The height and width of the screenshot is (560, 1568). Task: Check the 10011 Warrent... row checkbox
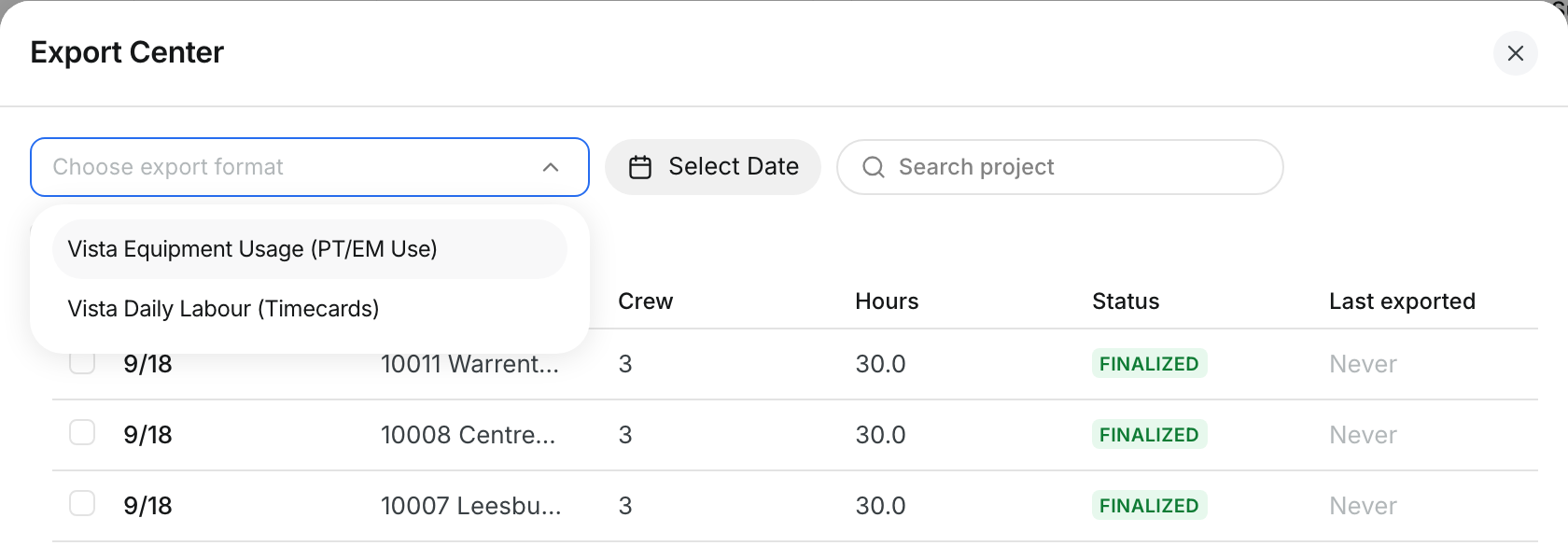pos(82,362)
